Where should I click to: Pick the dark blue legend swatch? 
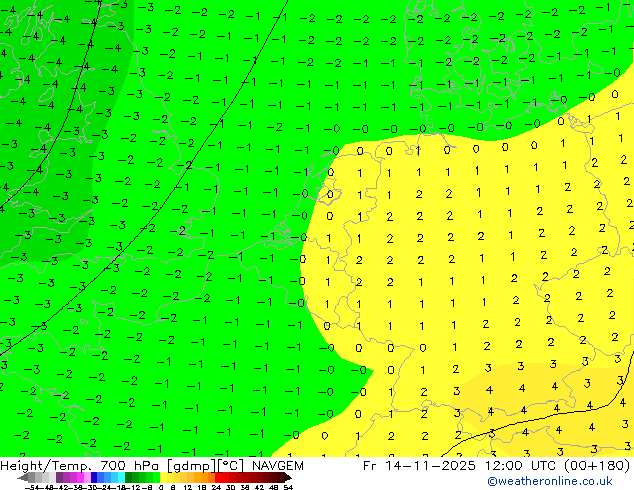point(94,477)
